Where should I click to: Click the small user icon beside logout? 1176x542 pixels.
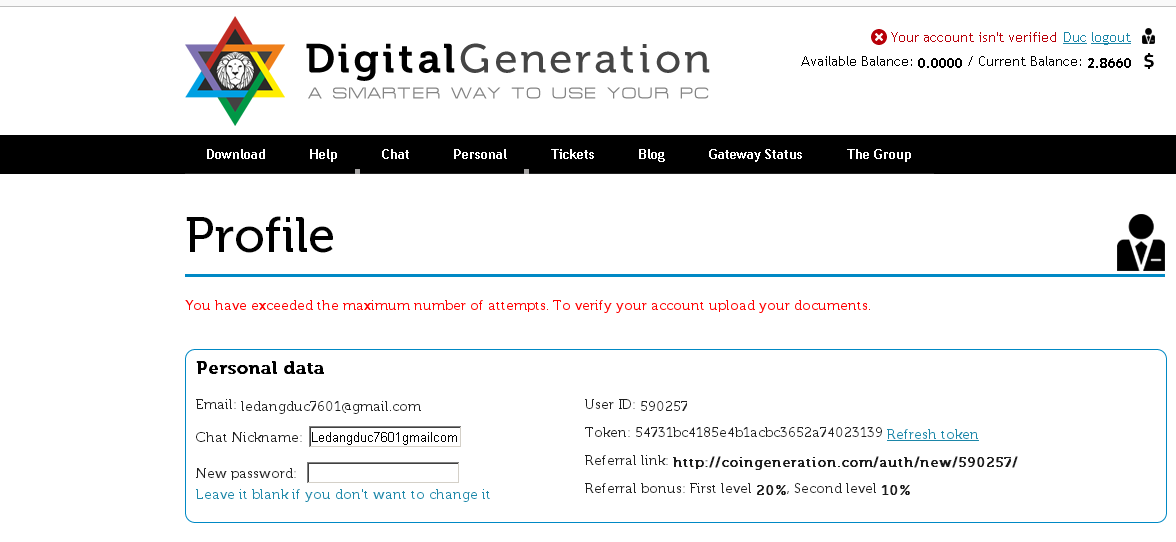(x=1148, y=37)
